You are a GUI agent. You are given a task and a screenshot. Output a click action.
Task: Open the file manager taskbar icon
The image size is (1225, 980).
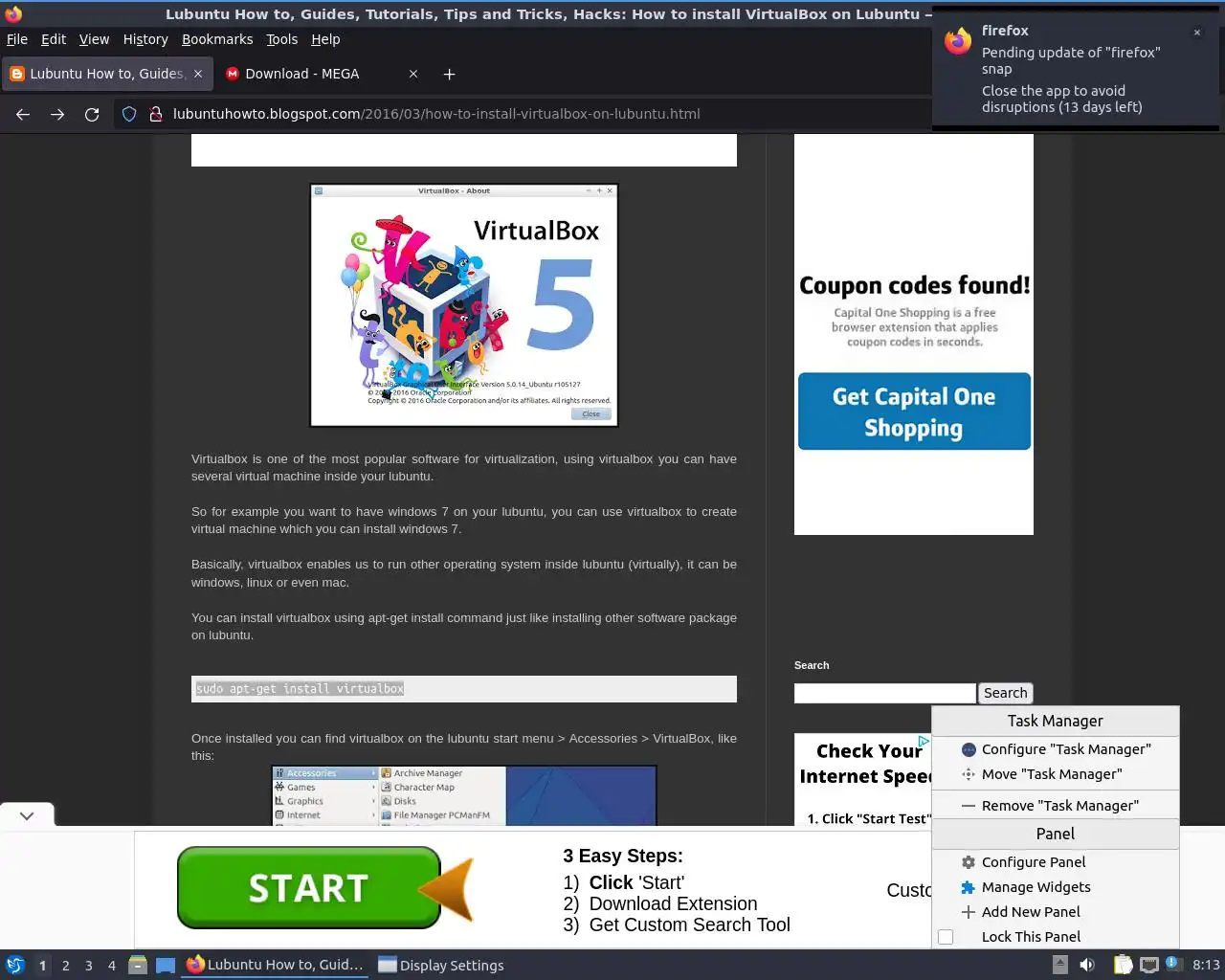pyautogui.click(x=138, y=965)
